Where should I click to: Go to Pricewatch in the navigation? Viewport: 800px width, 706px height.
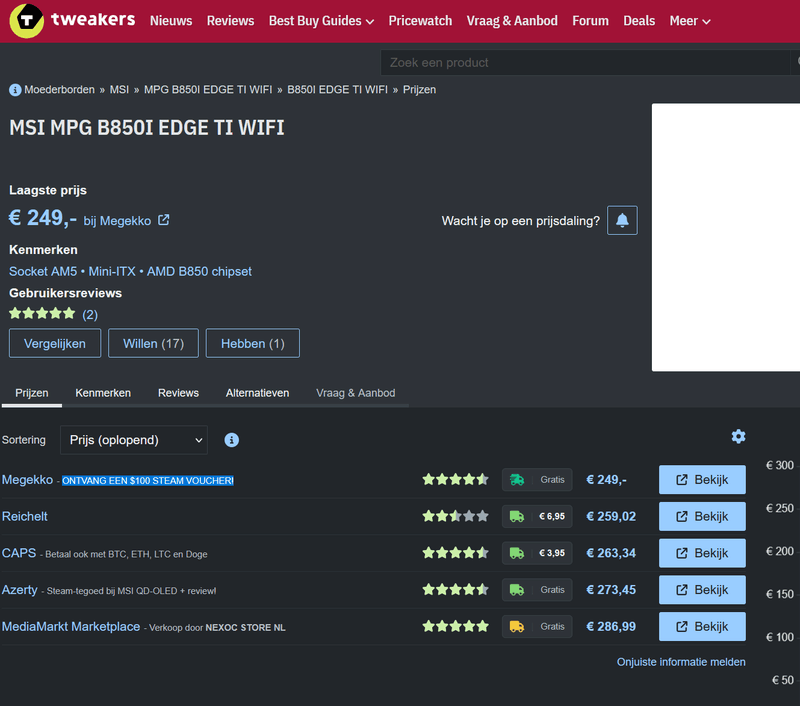[420, 21]
